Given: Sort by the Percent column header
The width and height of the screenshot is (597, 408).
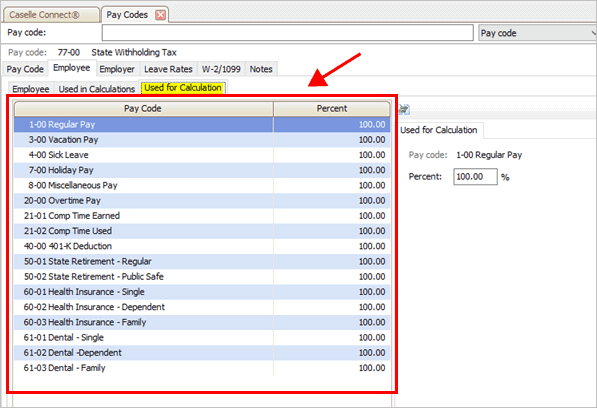Looking at the screenshot, I should tap(332, 108).
